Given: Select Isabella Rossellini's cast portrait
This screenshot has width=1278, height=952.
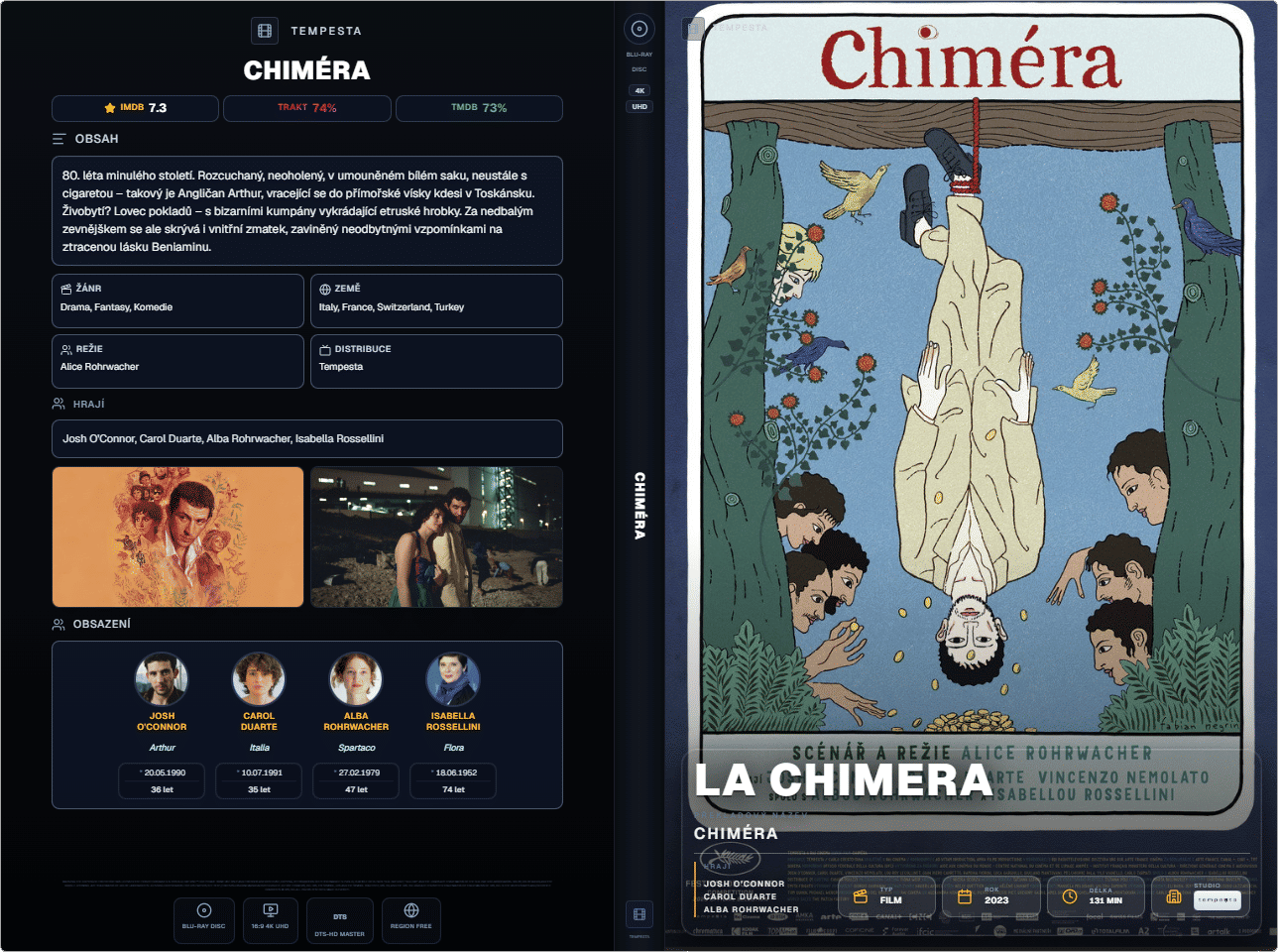Looking at the screenshot, I should [x=453, y=679].
